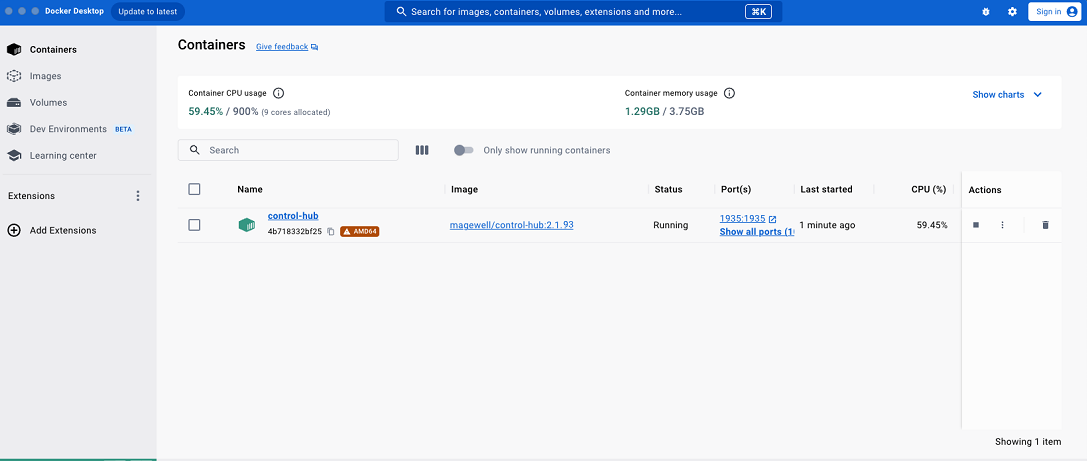
Task: Toggle Only show running containers
Action: pos(463,150)
